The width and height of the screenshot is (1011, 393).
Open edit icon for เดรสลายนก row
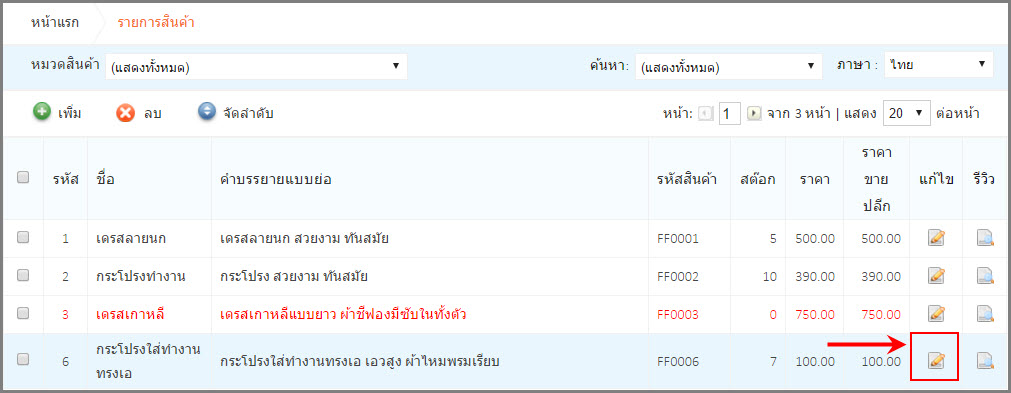point(936,238)
